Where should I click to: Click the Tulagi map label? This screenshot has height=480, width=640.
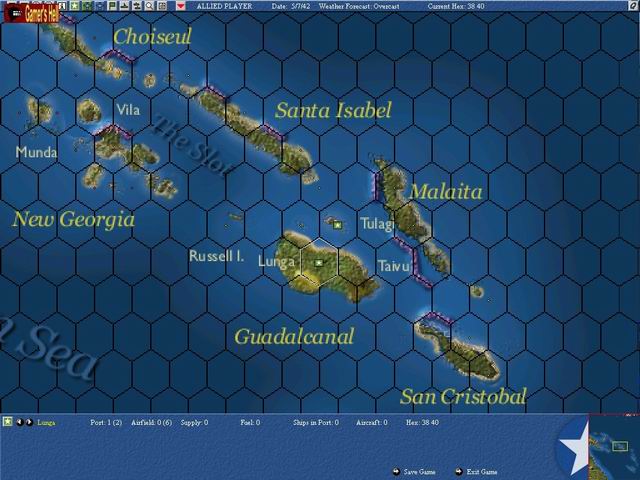(377, 224)
